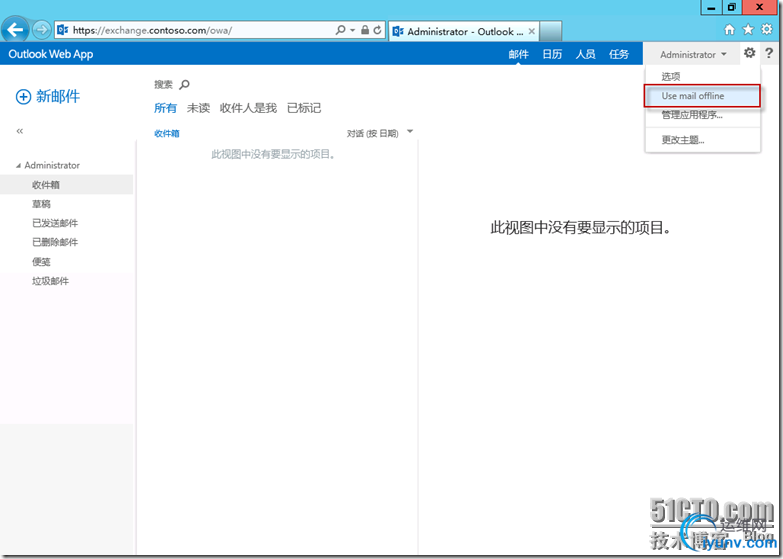Click the mail search magnifier icon
This screenshot has height=559, width=783.
pos(184,84)
